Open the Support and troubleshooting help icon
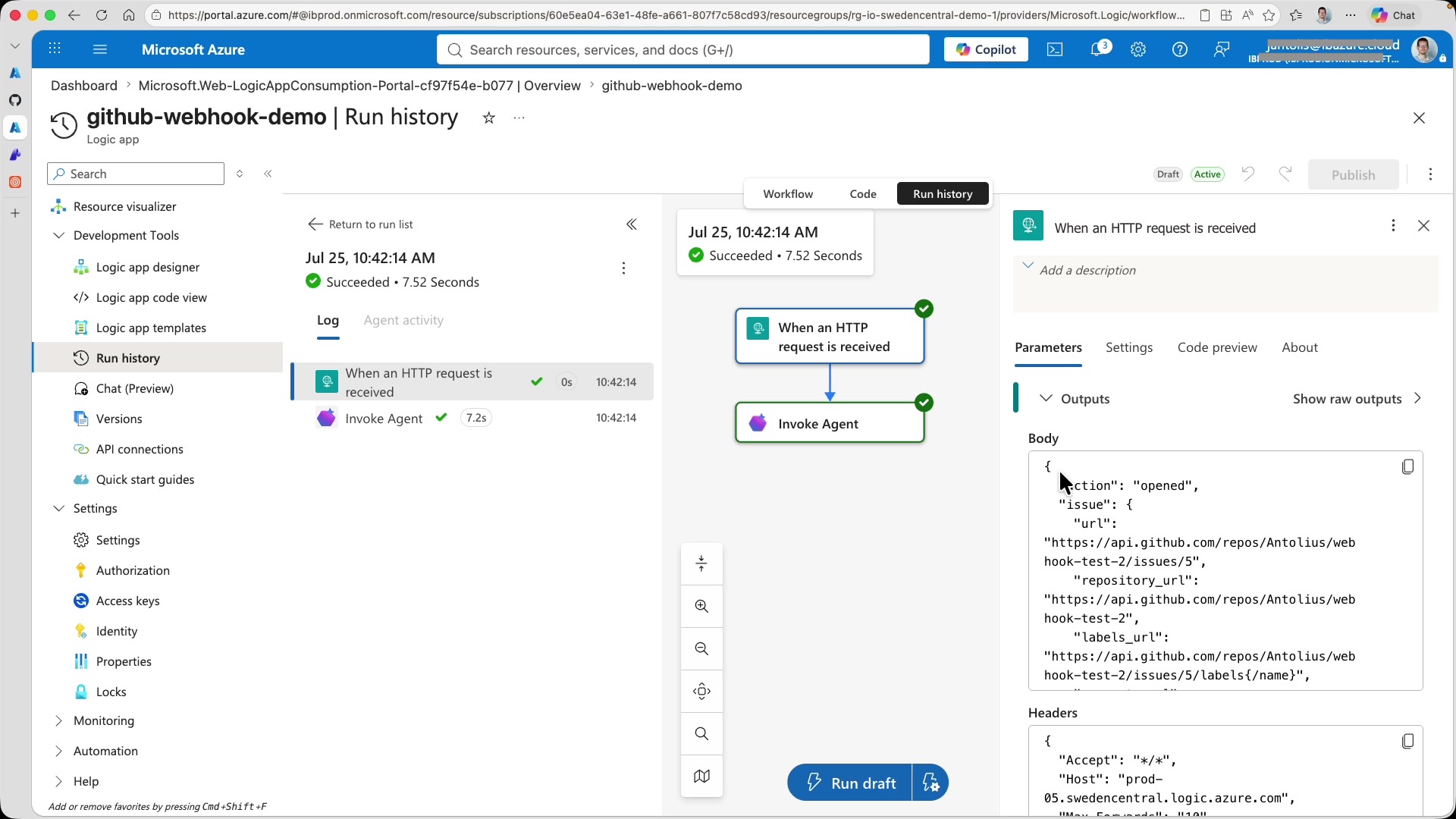Image resolution: width=1456 pixels, height=819 pixels. pyautogui.click(x=1180, y=49)
